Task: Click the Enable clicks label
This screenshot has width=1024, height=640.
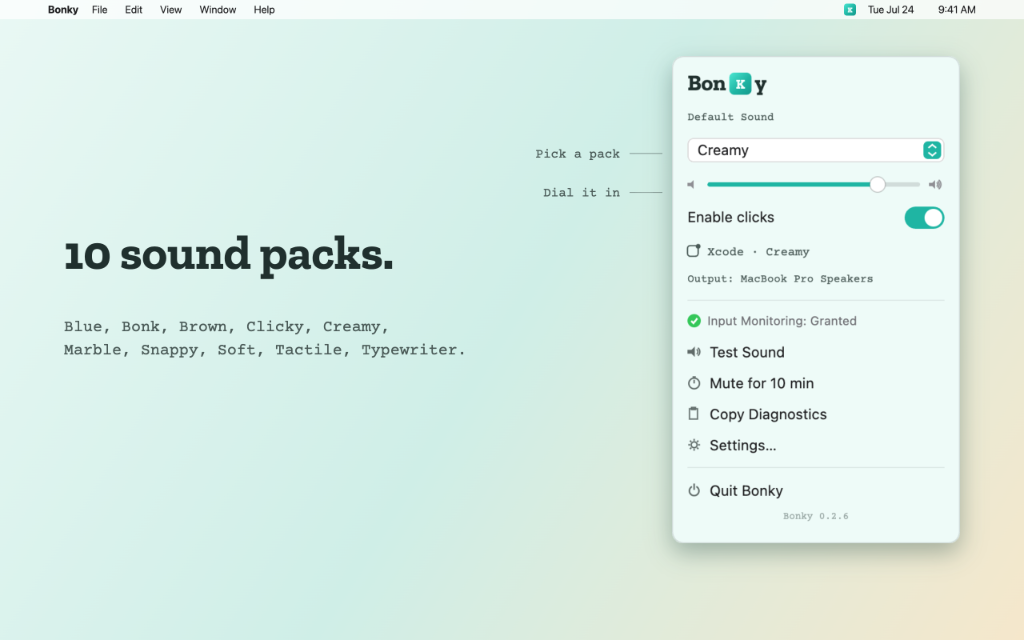Action: point(731,217)
